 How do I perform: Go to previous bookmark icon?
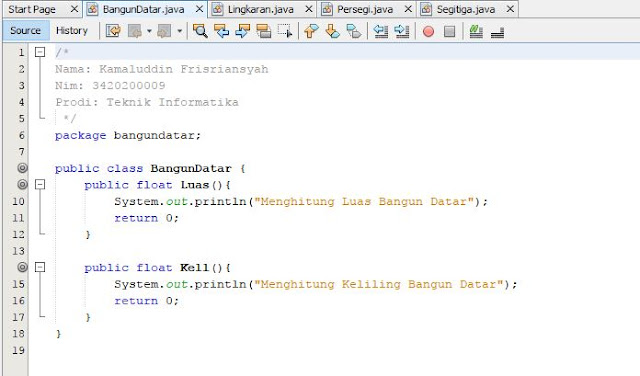coord(311,31)
